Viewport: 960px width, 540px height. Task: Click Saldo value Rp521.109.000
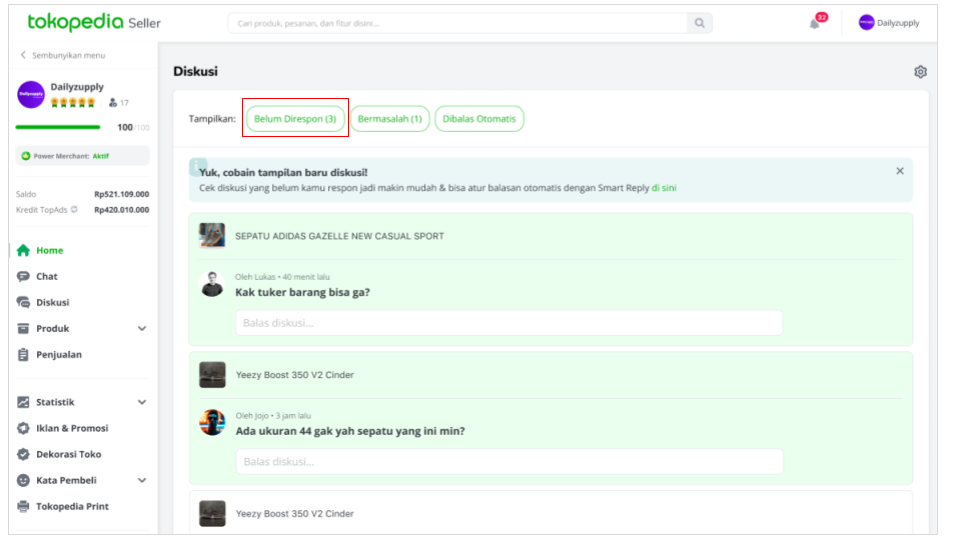tap(121, 194)
